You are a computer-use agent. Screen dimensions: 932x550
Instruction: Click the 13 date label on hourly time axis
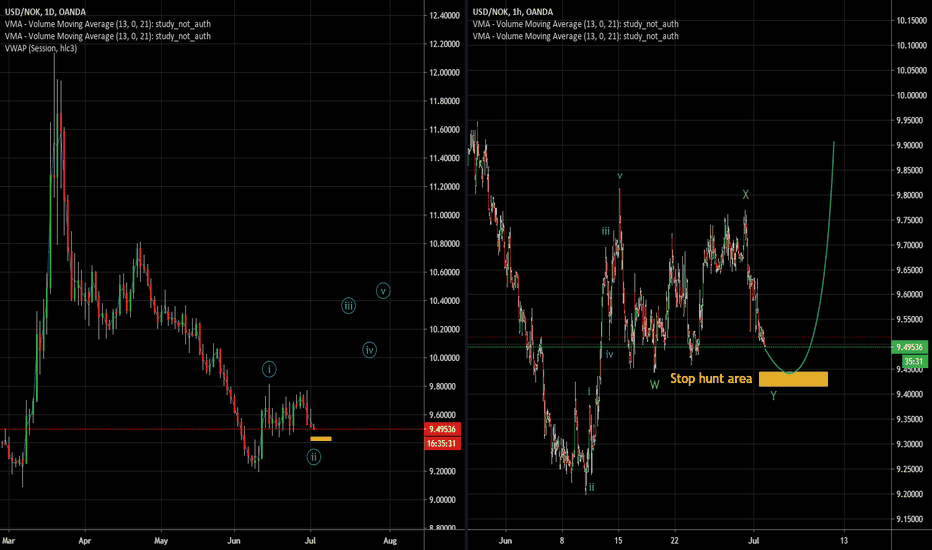[844, 540]
